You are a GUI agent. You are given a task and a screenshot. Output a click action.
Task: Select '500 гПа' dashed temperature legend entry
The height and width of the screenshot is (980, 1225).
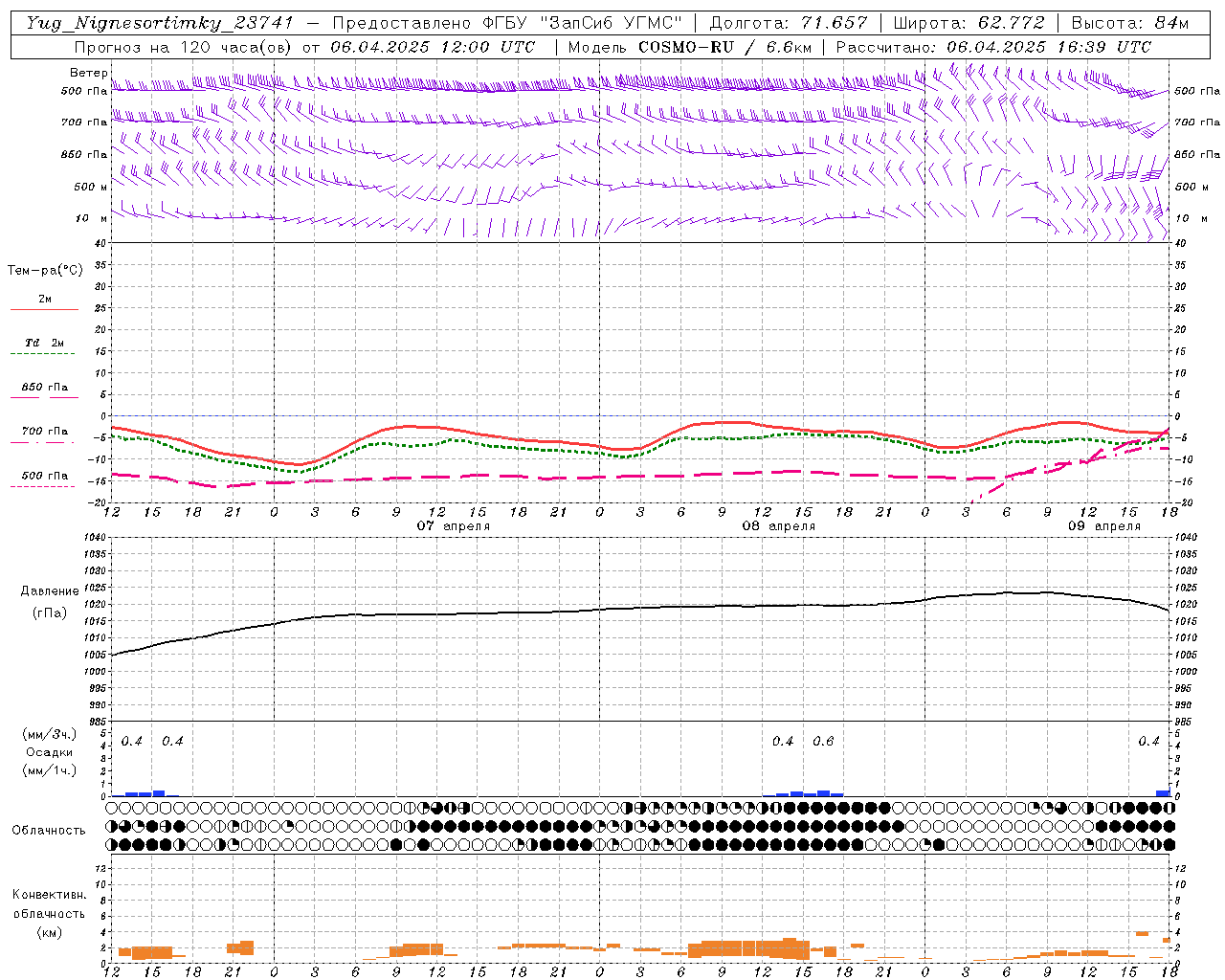tap(45, 476)
